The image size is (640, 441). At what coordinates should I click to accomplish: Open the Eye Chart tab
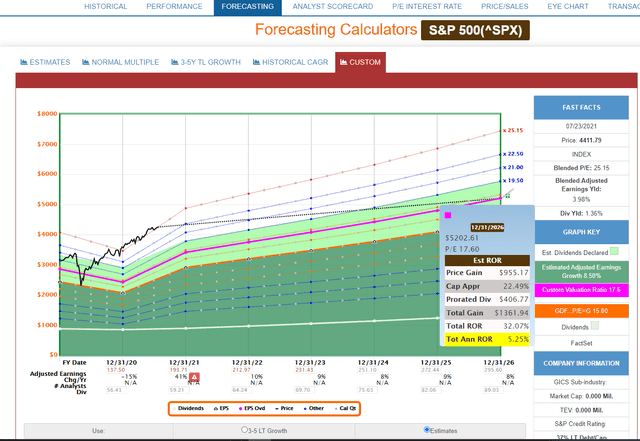coord(568,7)
